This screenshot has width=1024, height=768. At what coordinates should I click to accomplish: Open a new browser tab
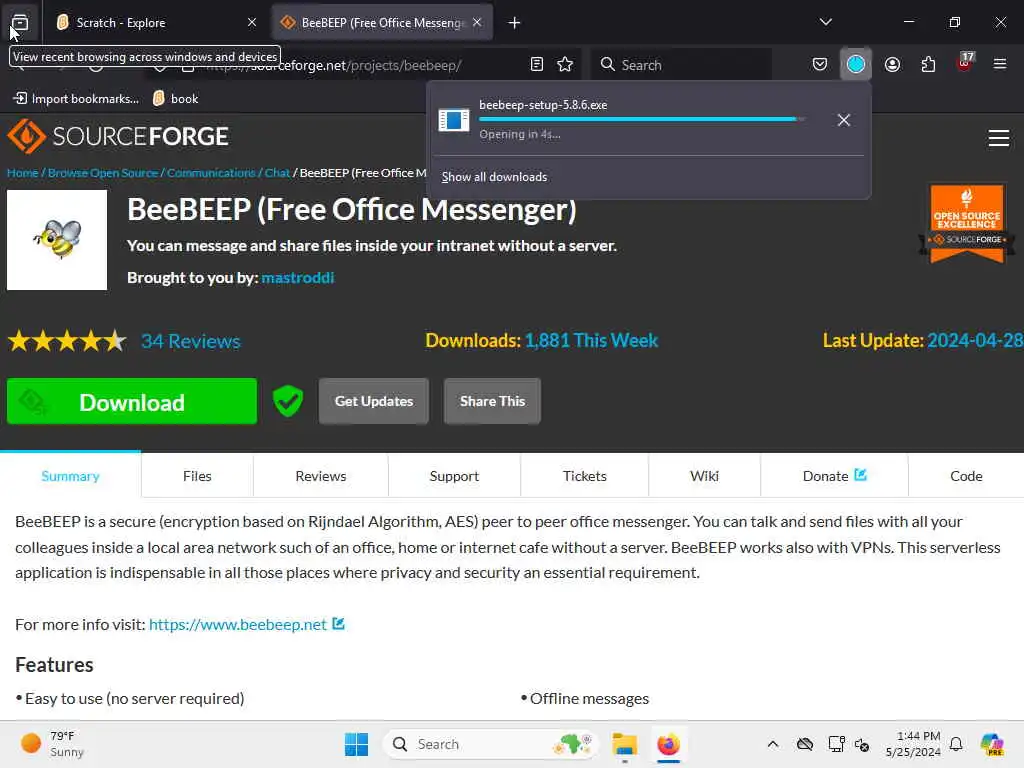(515, 23)
